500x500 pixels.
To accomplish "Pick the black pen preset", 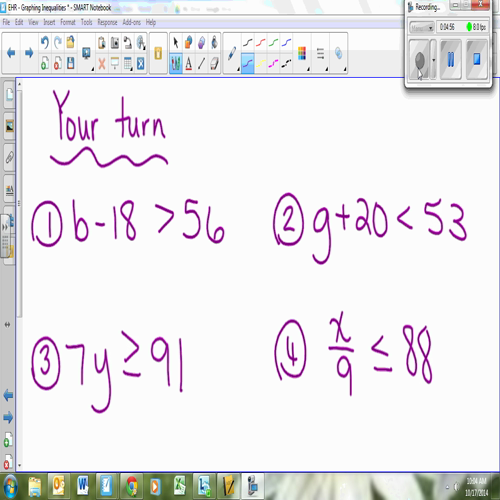I will point(247,42).
